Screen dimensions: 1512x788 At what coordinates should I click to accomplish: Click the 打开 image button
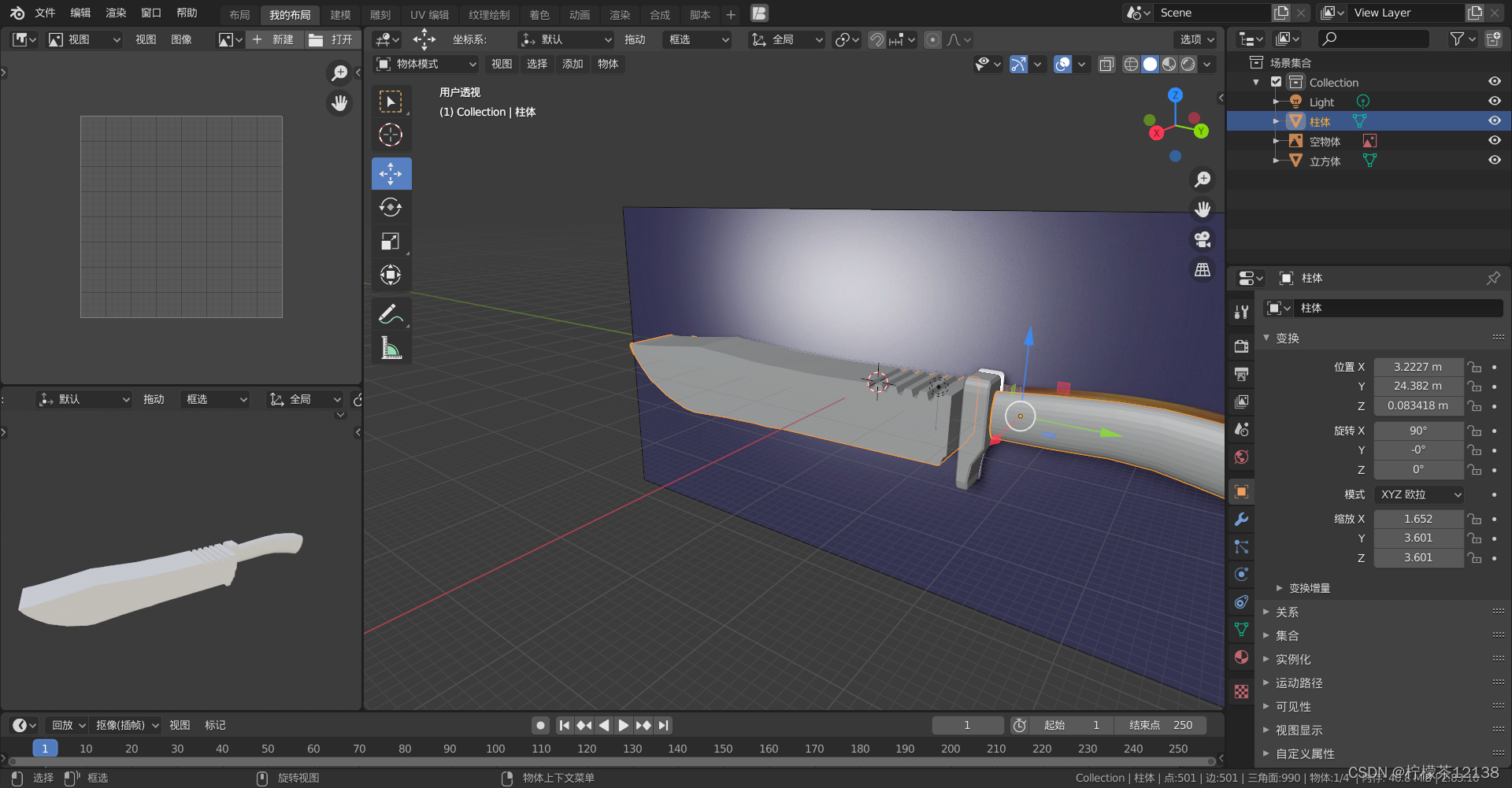(x=332, y=39)
